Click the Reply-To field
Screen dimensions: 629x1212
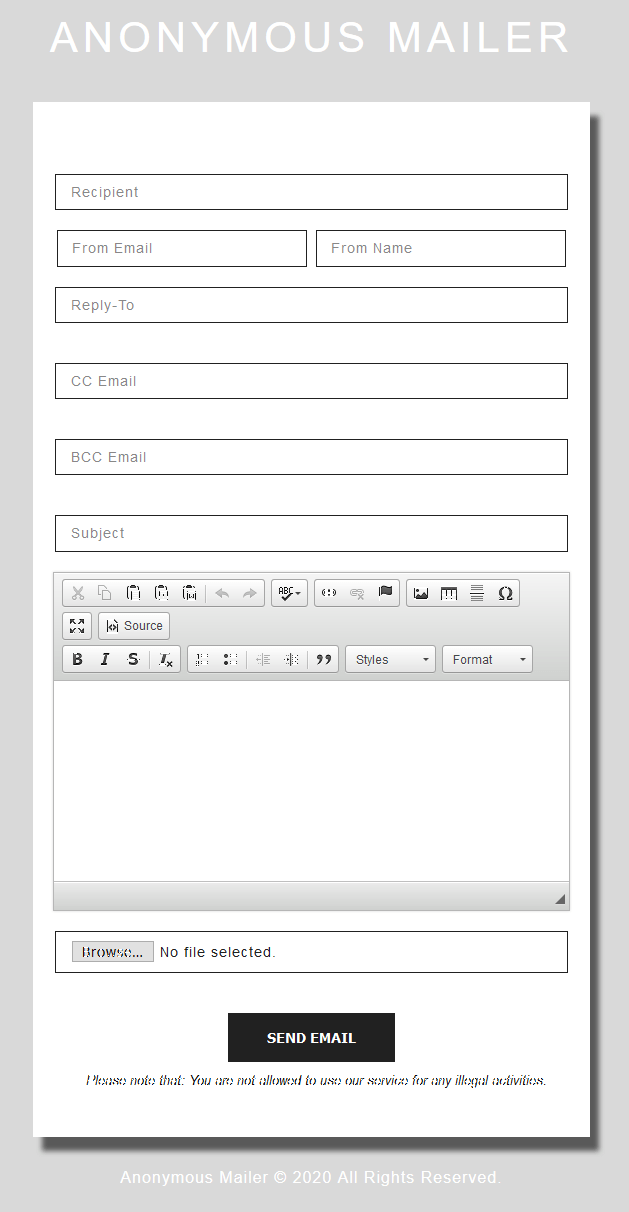pyautogui.click(x=311, y=305)
